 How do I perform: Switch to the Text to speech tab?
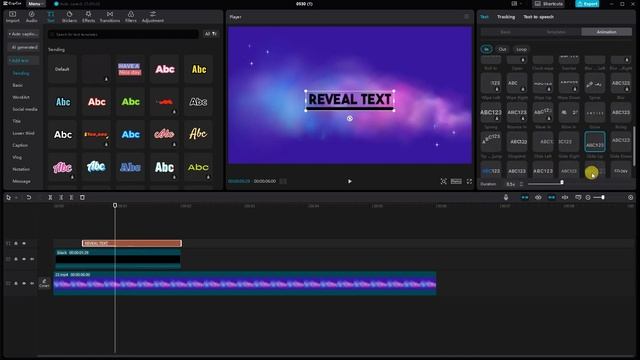(538, 17)
